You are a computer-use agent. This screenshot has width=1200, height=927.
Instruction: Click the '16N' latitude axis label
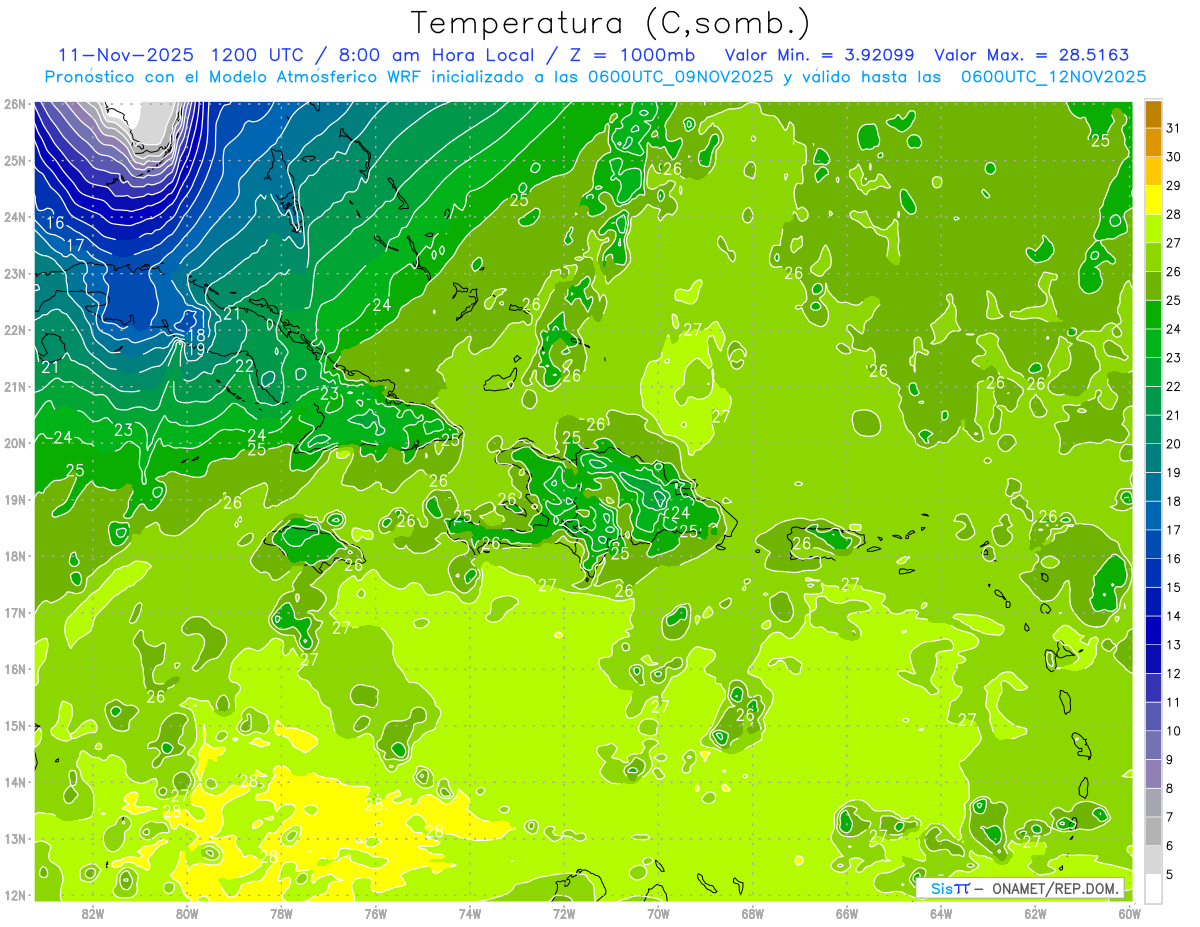tap(15, 669)
